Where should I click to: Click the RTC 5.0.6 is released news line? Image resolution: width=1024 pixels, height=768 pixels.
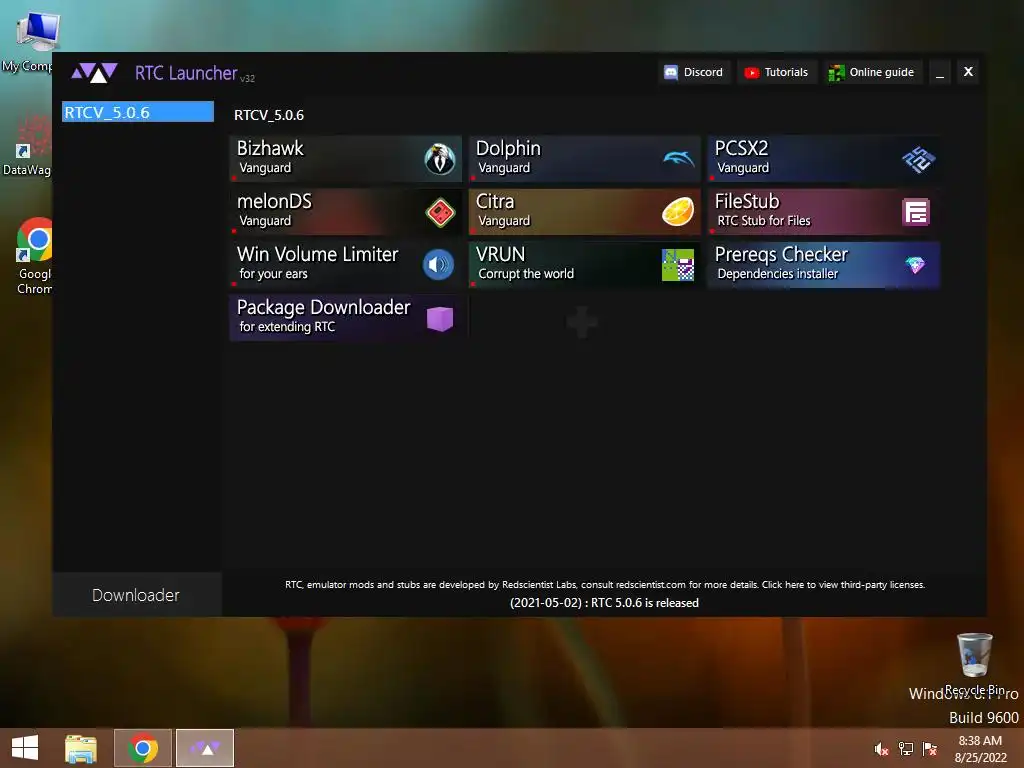[604, 603]
